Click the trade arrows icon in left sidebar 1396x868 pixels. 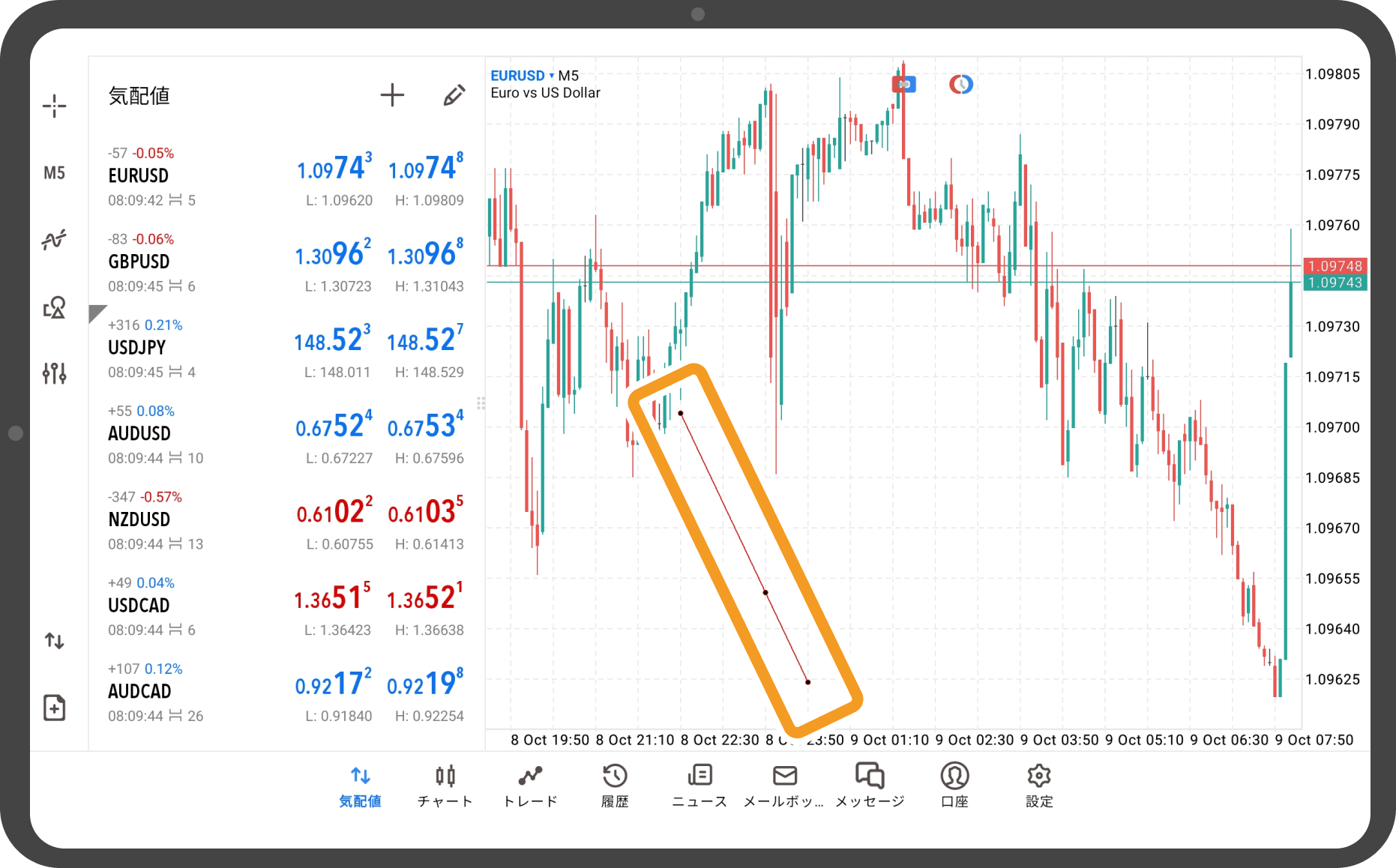coord(54,641)
